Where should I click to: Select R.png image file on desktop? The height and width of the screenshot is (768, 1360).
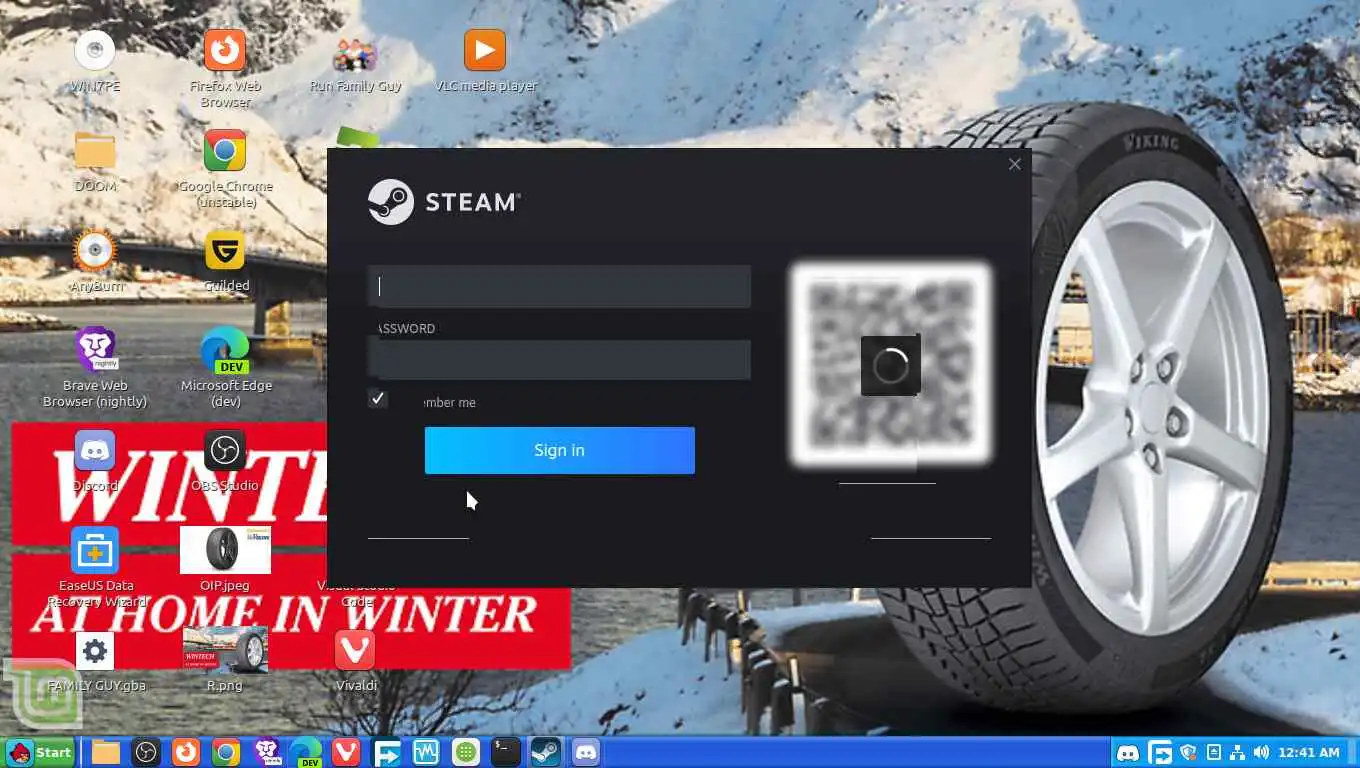pyautogui.click(x=225, y=660)
